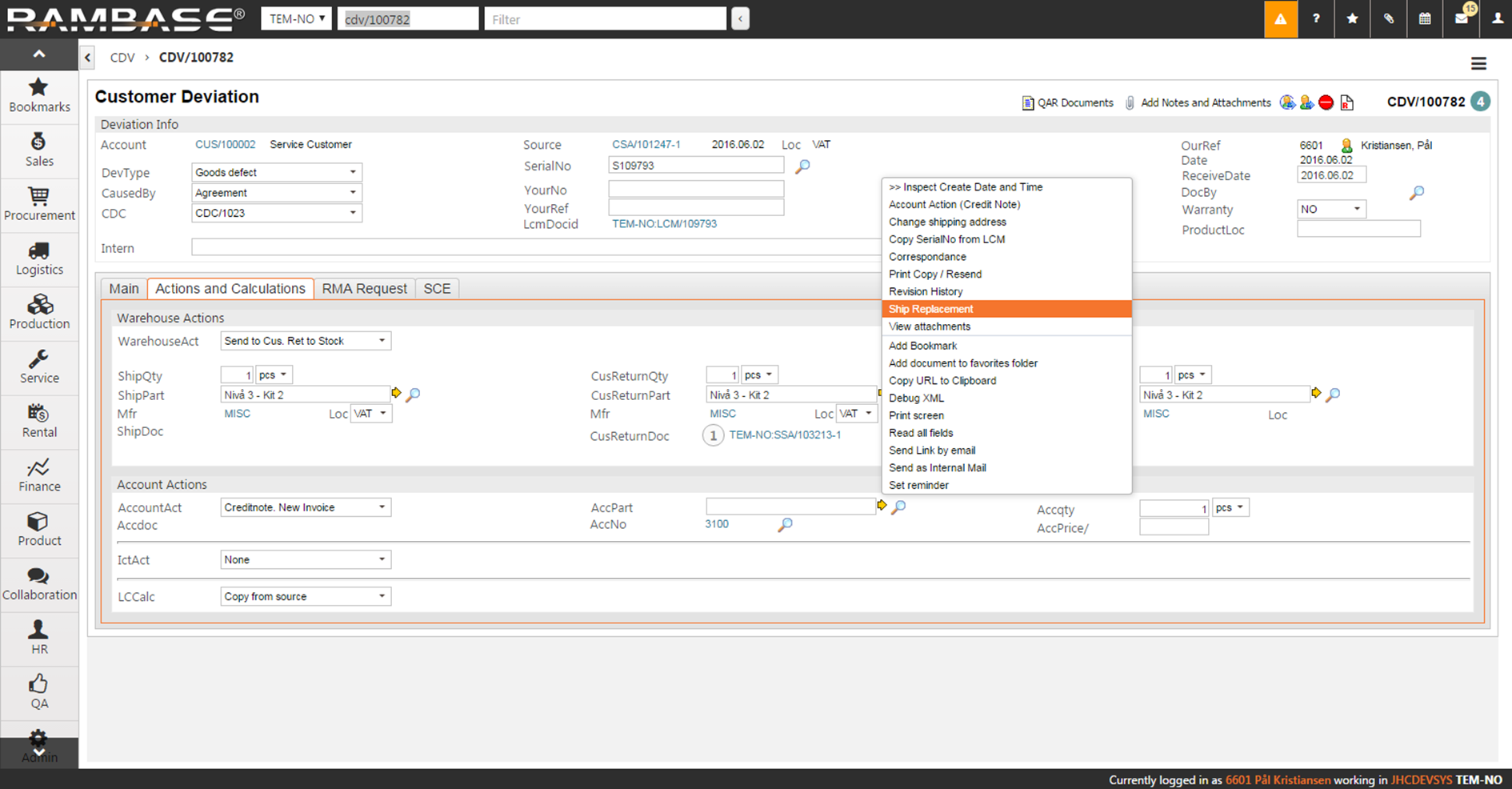Image resolution: width=1512 pixels, height=789 pixels.
Task: Open the TEM-NO:LCM/109793 link
Action: [664, 224]
